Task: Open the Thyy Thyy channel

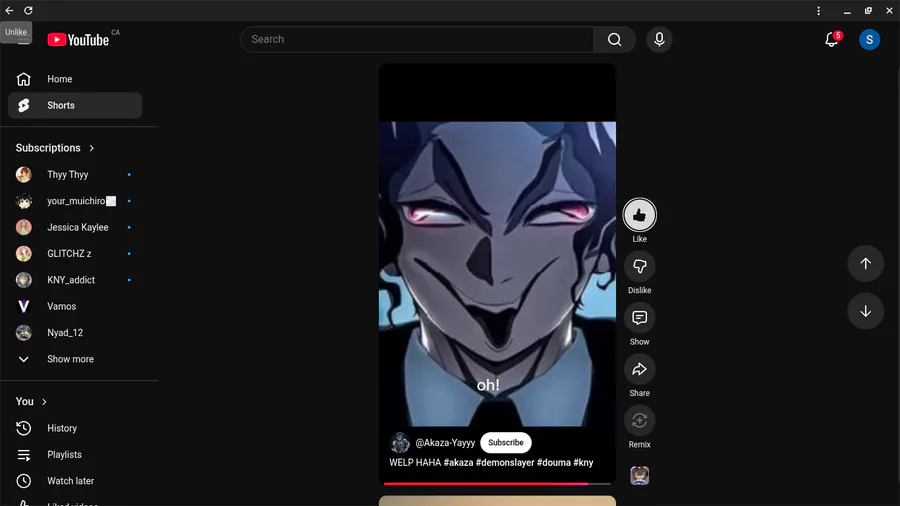Action: pos(75,174)
